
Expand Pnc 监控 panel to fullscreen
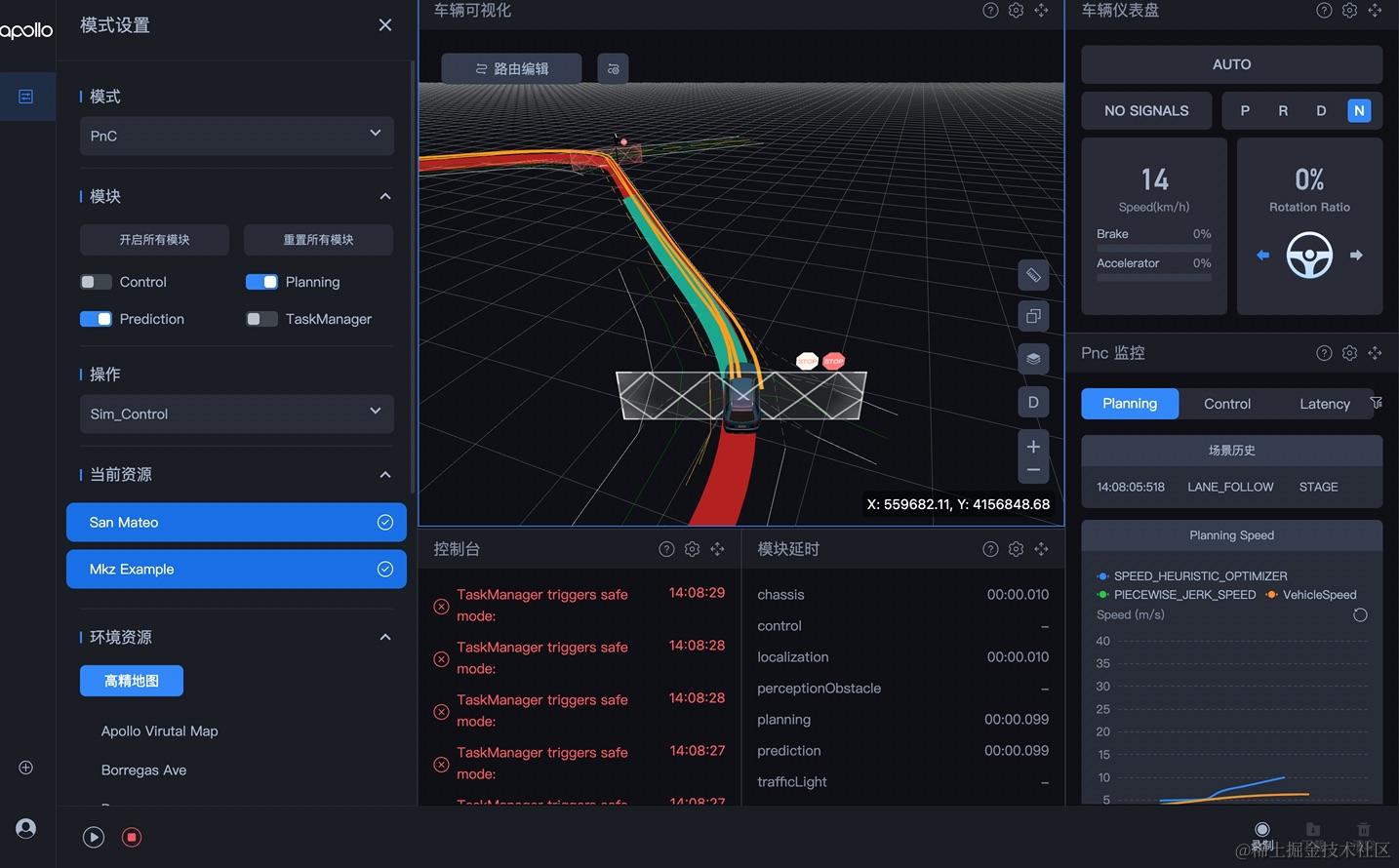(x=1375, y=353)
